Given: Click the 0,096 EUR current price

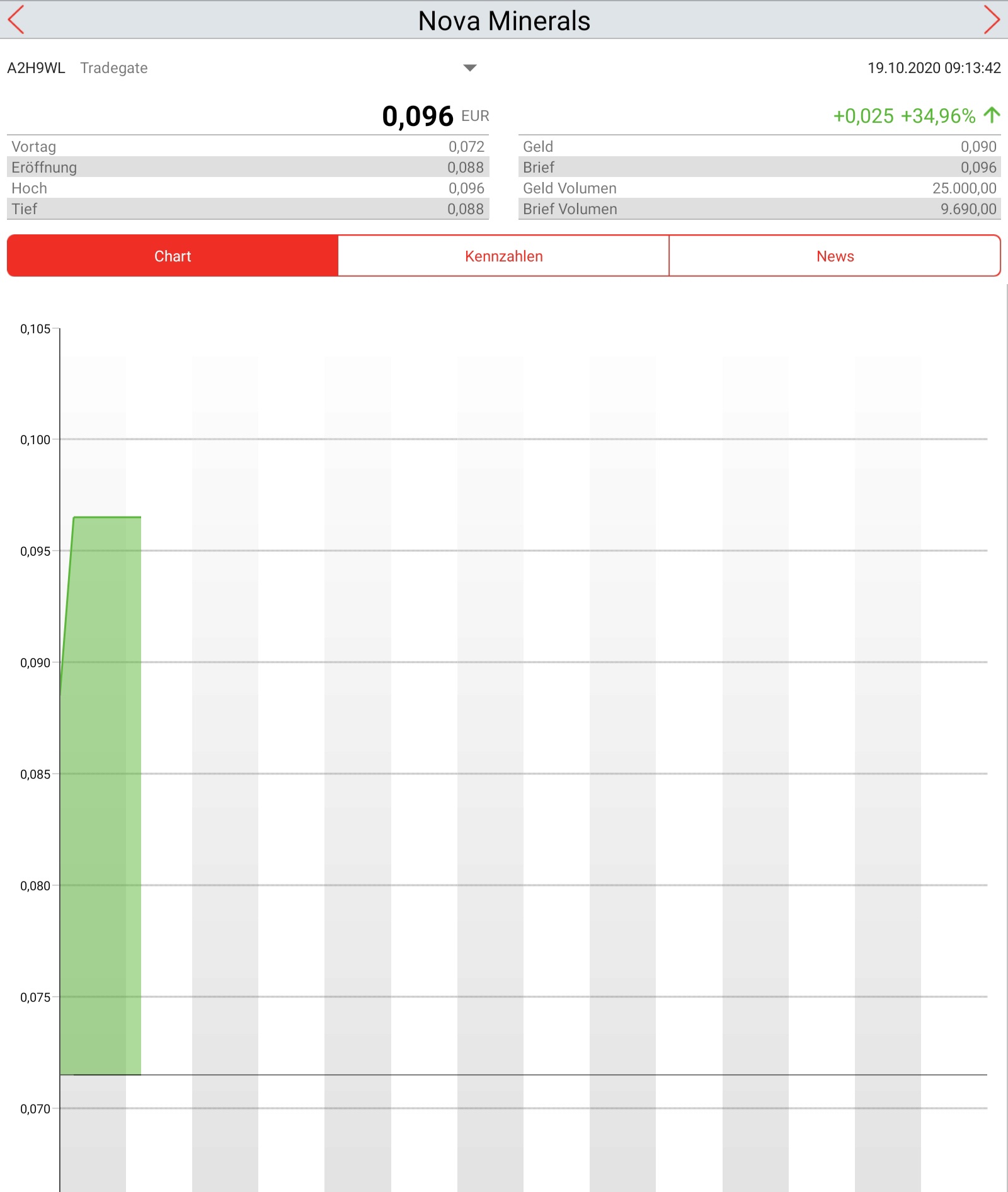Looking at the screenshot, I should [435, 116].
